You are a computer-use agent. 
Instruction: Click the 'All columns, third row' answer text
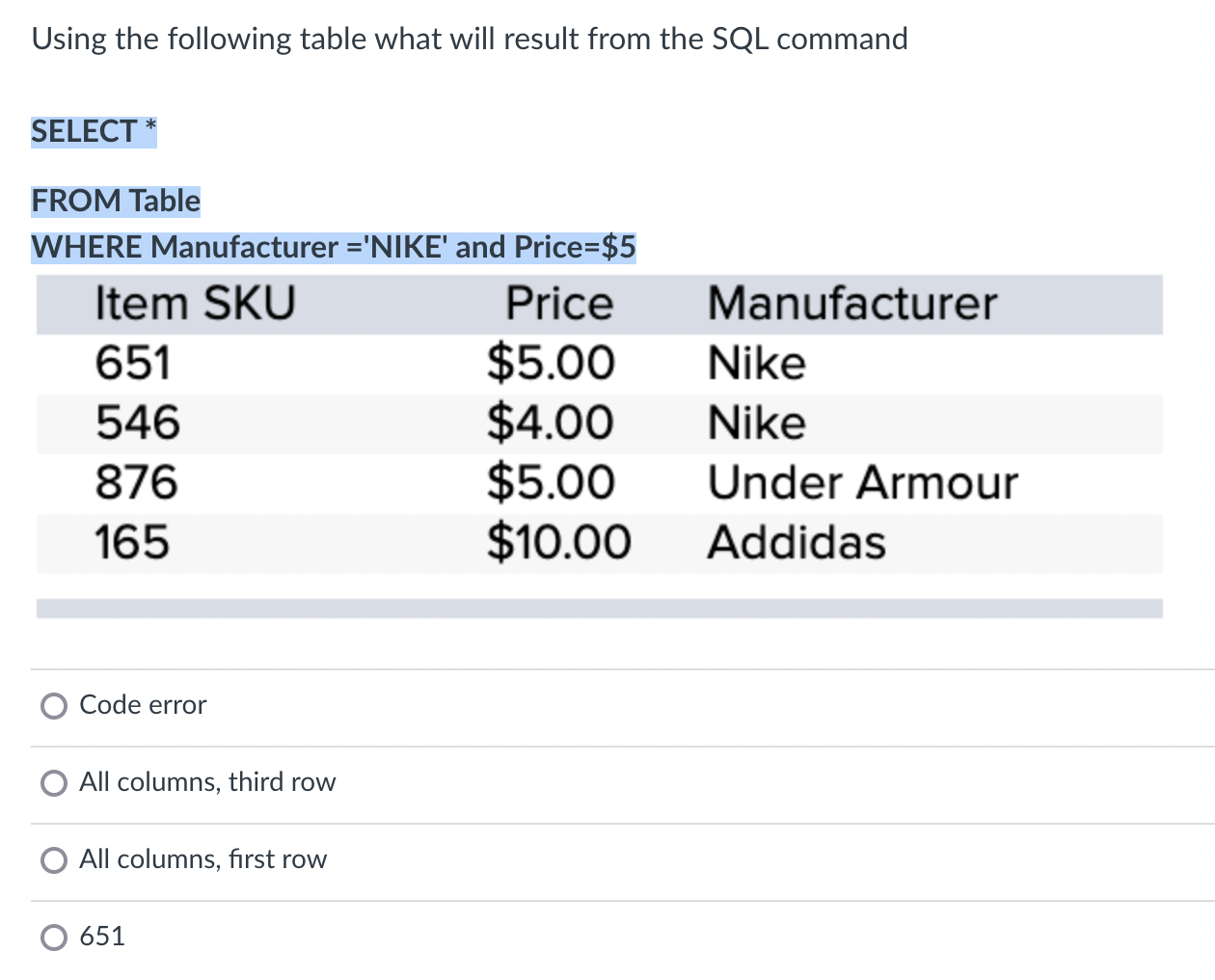(x=207, y=782)
